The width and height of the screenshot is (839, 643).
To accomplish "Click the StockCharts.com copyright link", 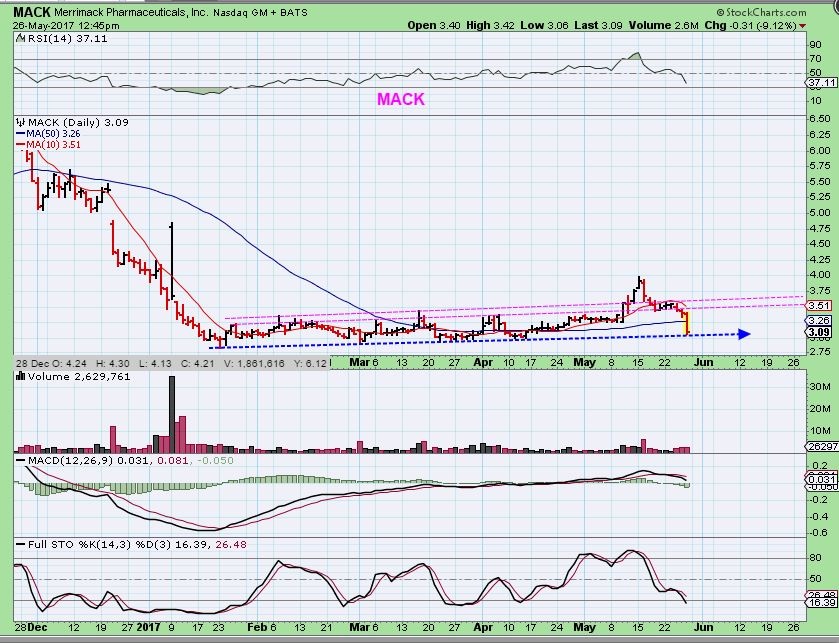I will 782,9.
